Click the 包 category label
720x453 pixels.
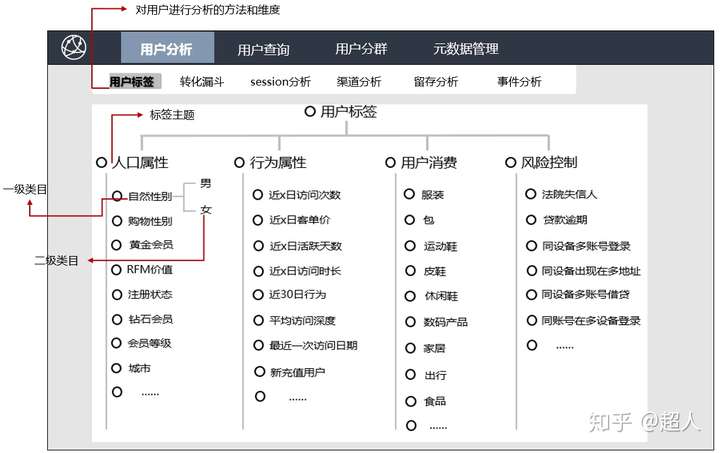pyautogui.click(x=428, y=220)
